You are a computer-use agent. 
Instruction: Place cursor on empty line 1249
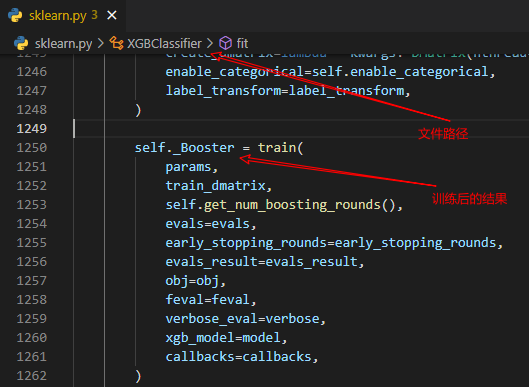[300, 129]
